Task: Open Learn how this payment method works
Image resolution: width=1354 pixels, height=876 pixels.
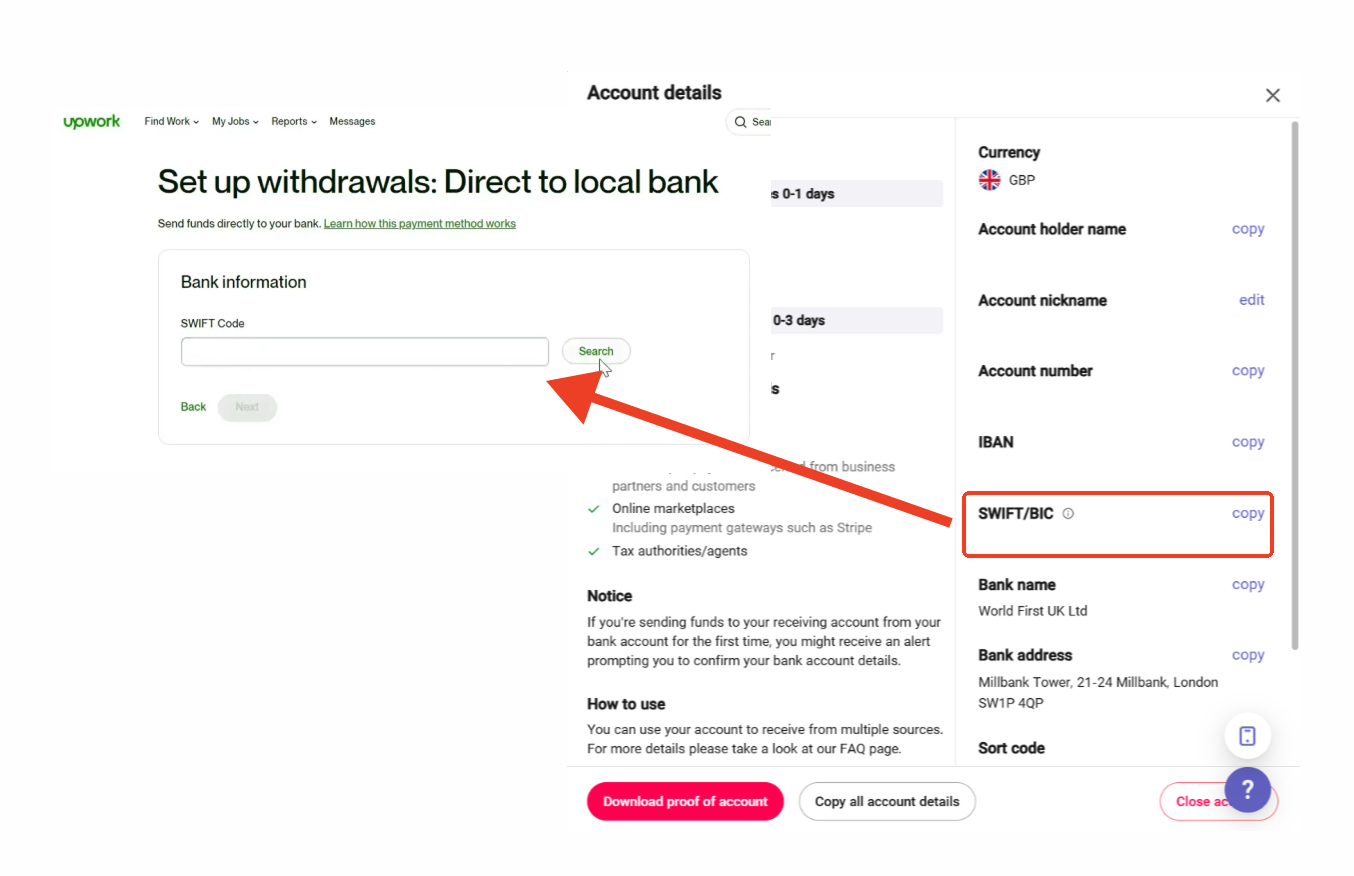Action: pos(420,224)
